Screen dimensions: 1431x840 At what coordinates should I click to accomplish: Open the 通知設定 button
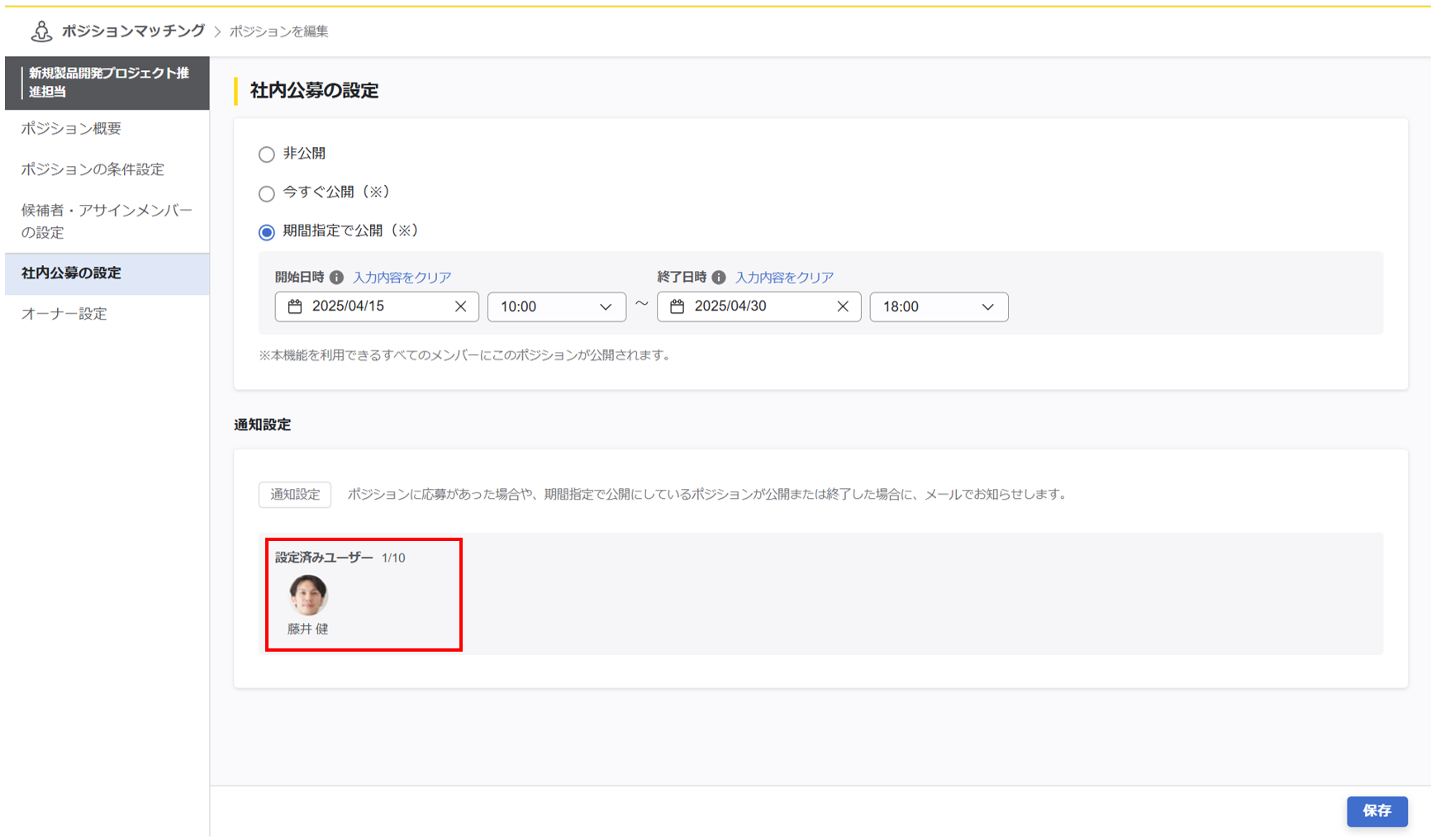(x=294, y=495)
